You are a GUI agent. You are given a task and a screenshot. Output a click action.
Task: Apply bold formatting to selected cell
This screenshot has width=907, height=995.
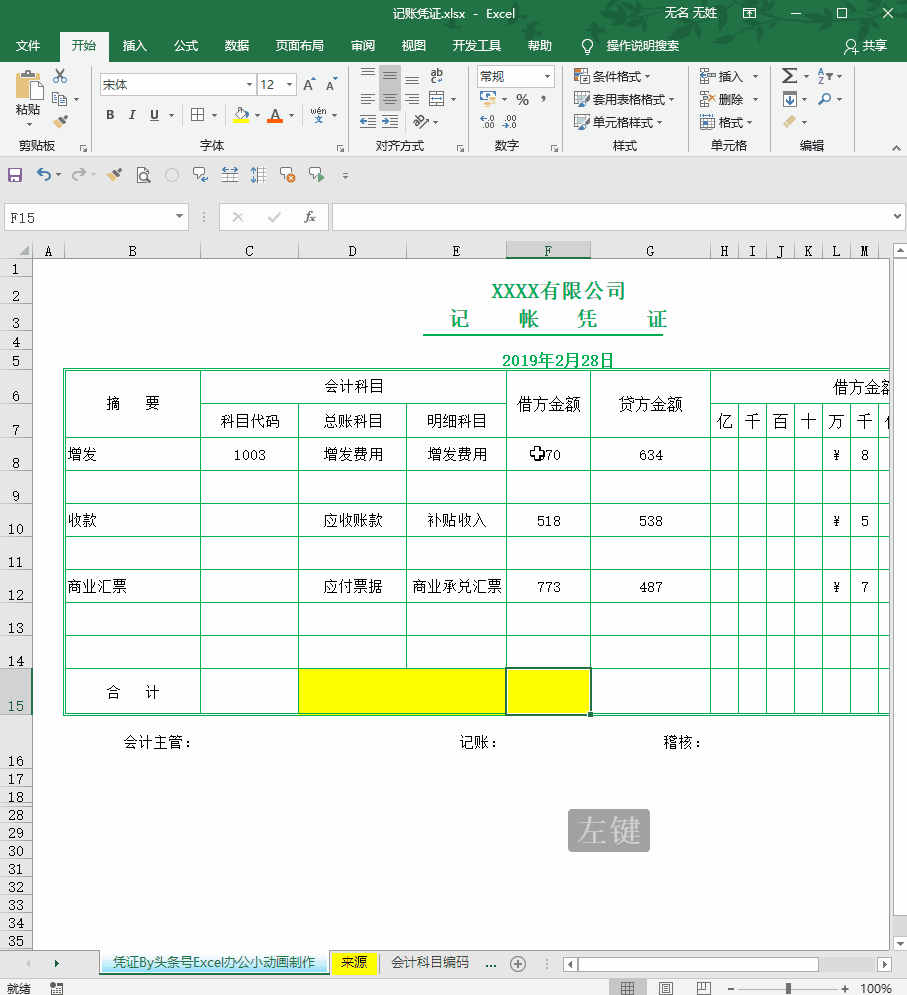click(110, 115)
